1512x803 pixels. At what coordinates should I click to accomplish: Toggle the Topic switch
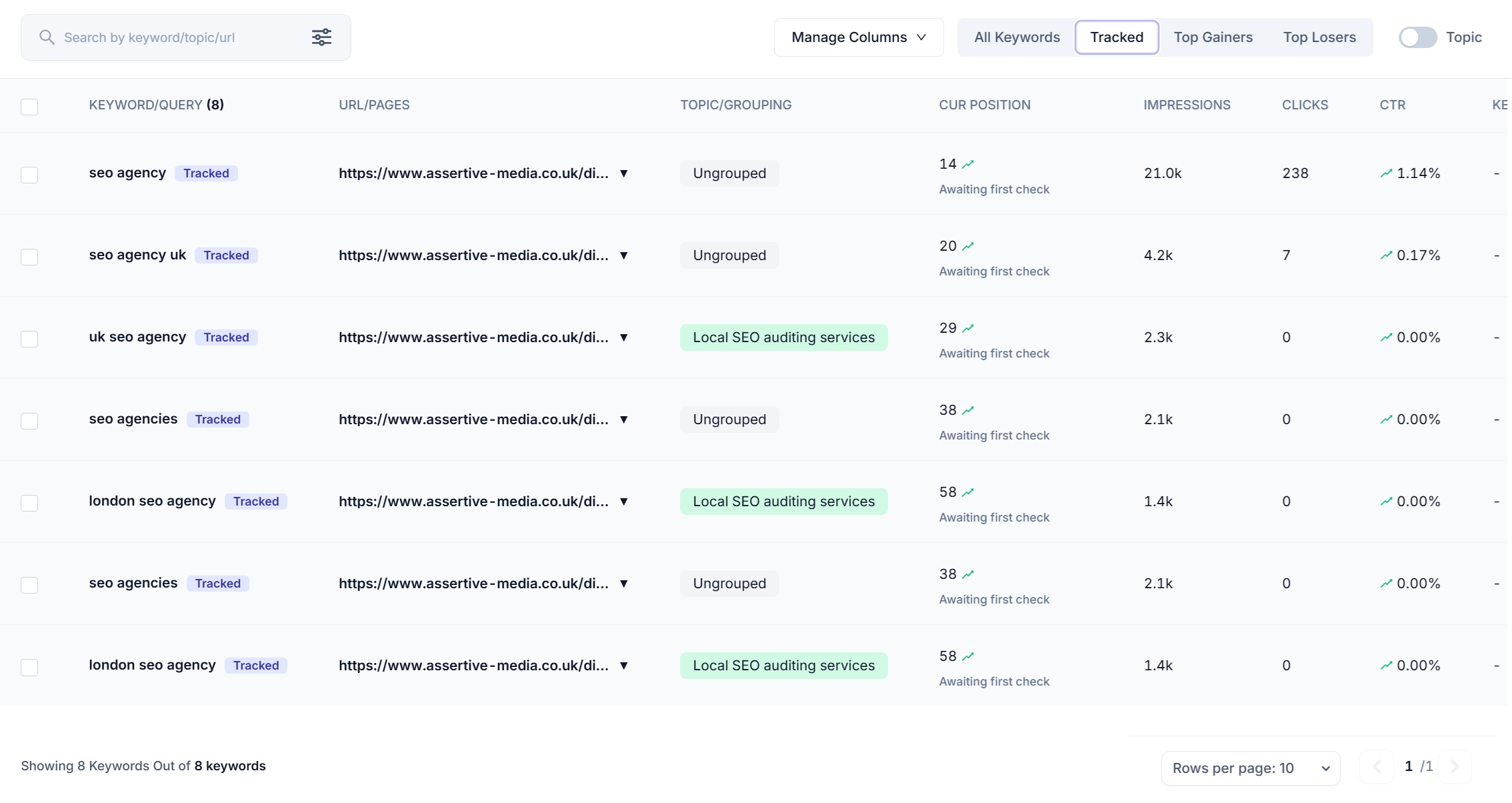(x=1417, y=37)
